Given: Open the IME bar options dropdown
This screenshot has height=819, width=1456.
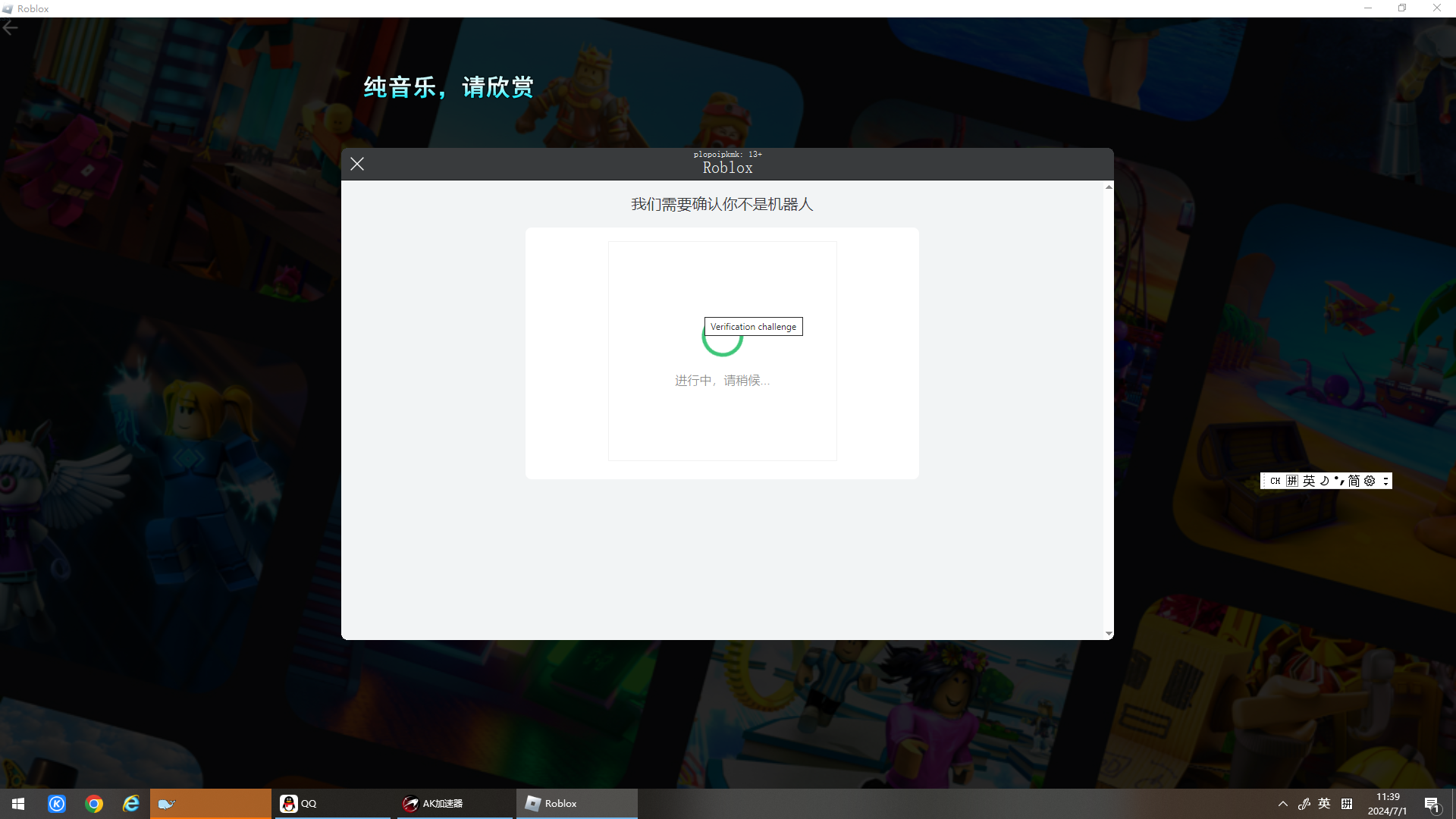Looking at the screenshot, I should click(x=1385, y=481).
